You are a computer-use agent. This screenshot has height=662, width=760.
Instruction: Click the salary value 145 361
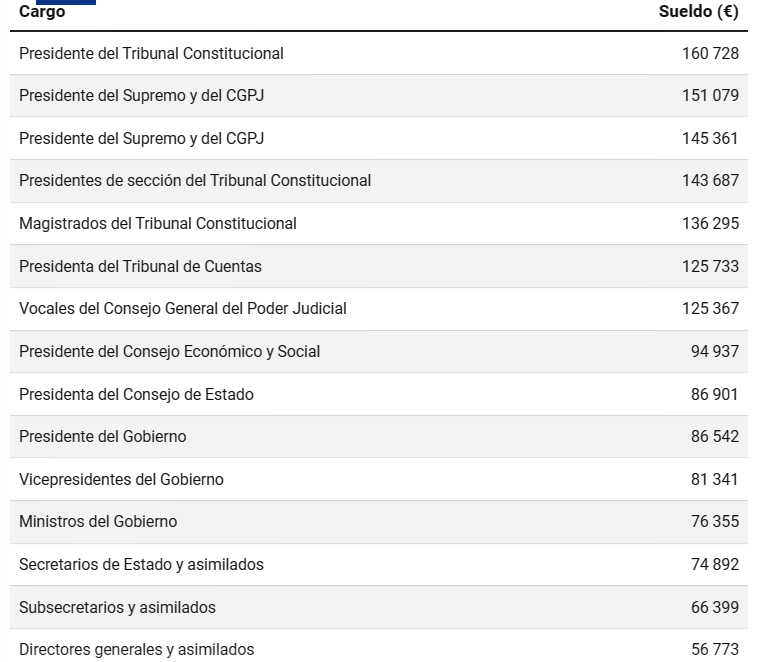711,139
